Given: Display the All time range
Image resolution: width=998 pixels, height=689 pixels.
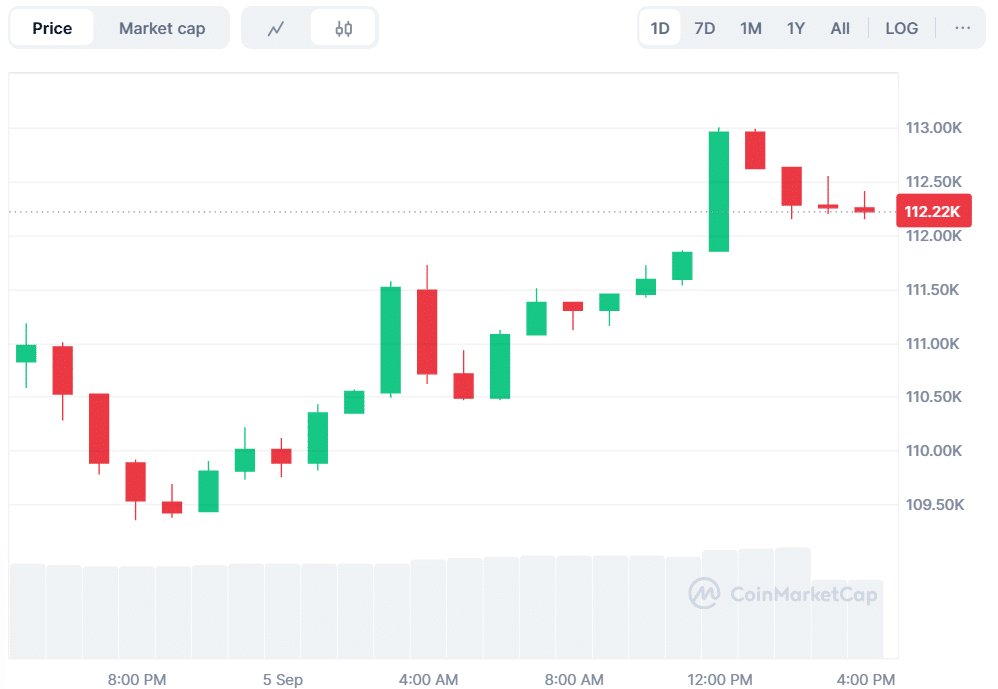Looking at the screenshot, I should point(840,28).
